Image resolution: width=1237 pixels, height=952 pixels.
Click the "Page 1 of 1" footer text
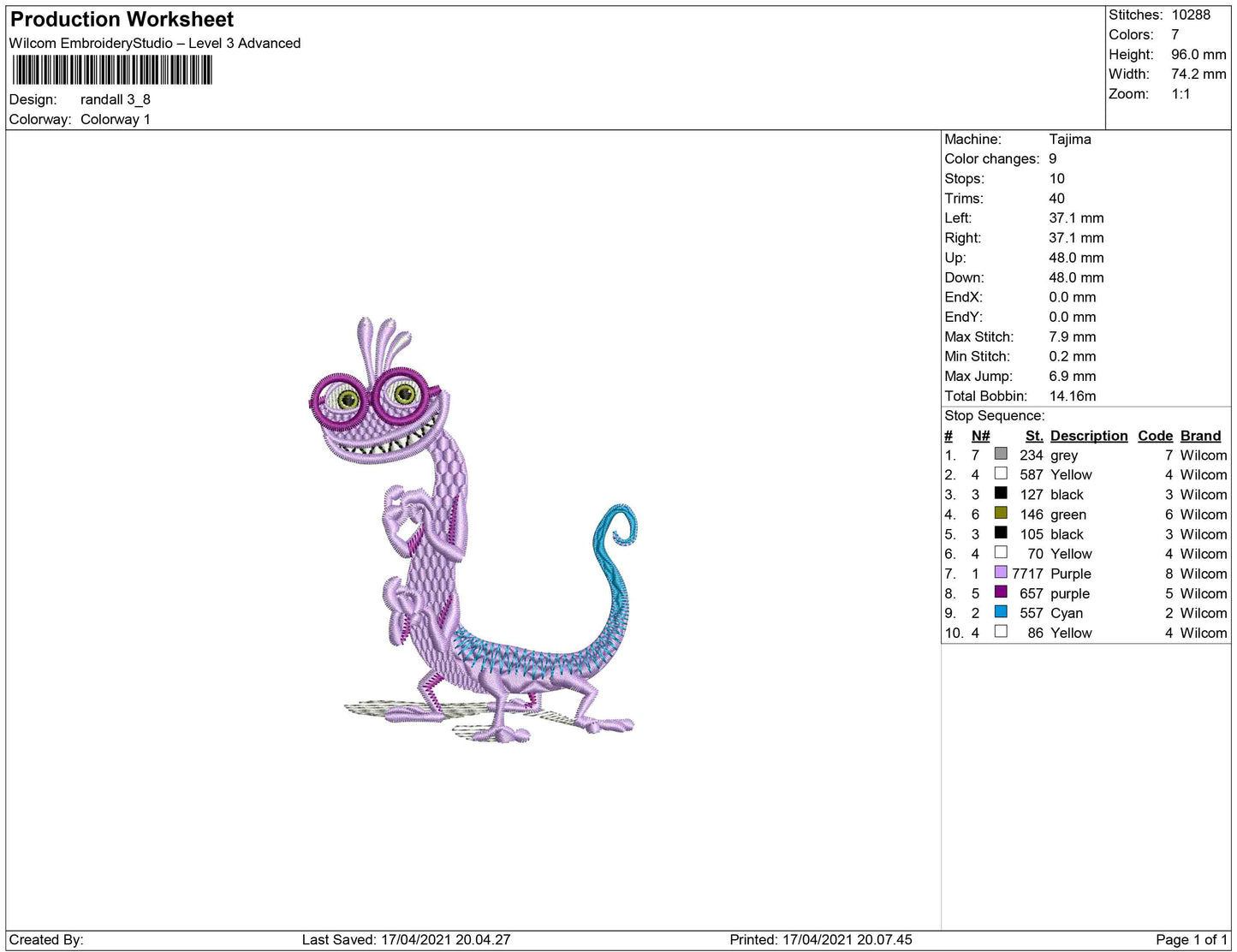click(1192, 939)
